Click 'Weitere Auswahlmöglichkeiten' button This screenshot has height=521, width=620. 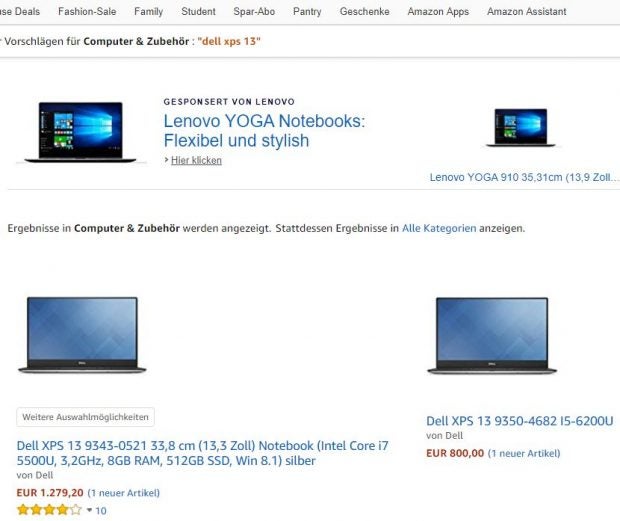[x=85, y=417]
